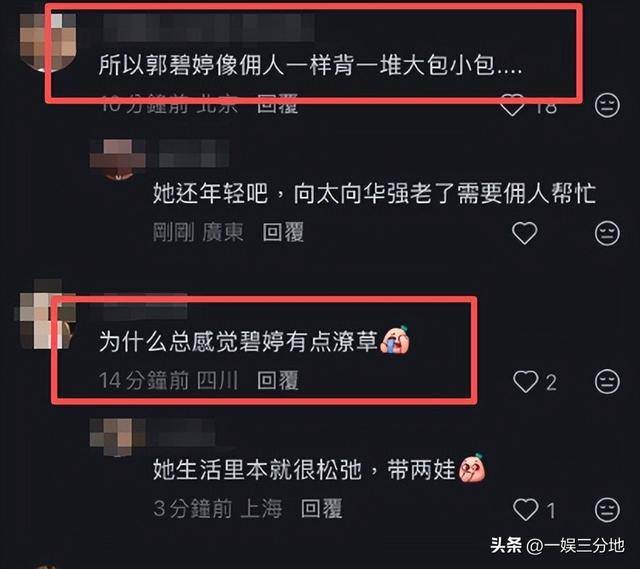Open avatar of the 四川 commenter
The width and height of the screenshot is (640, 569).
pyautogui.click(x=46, y=314)
